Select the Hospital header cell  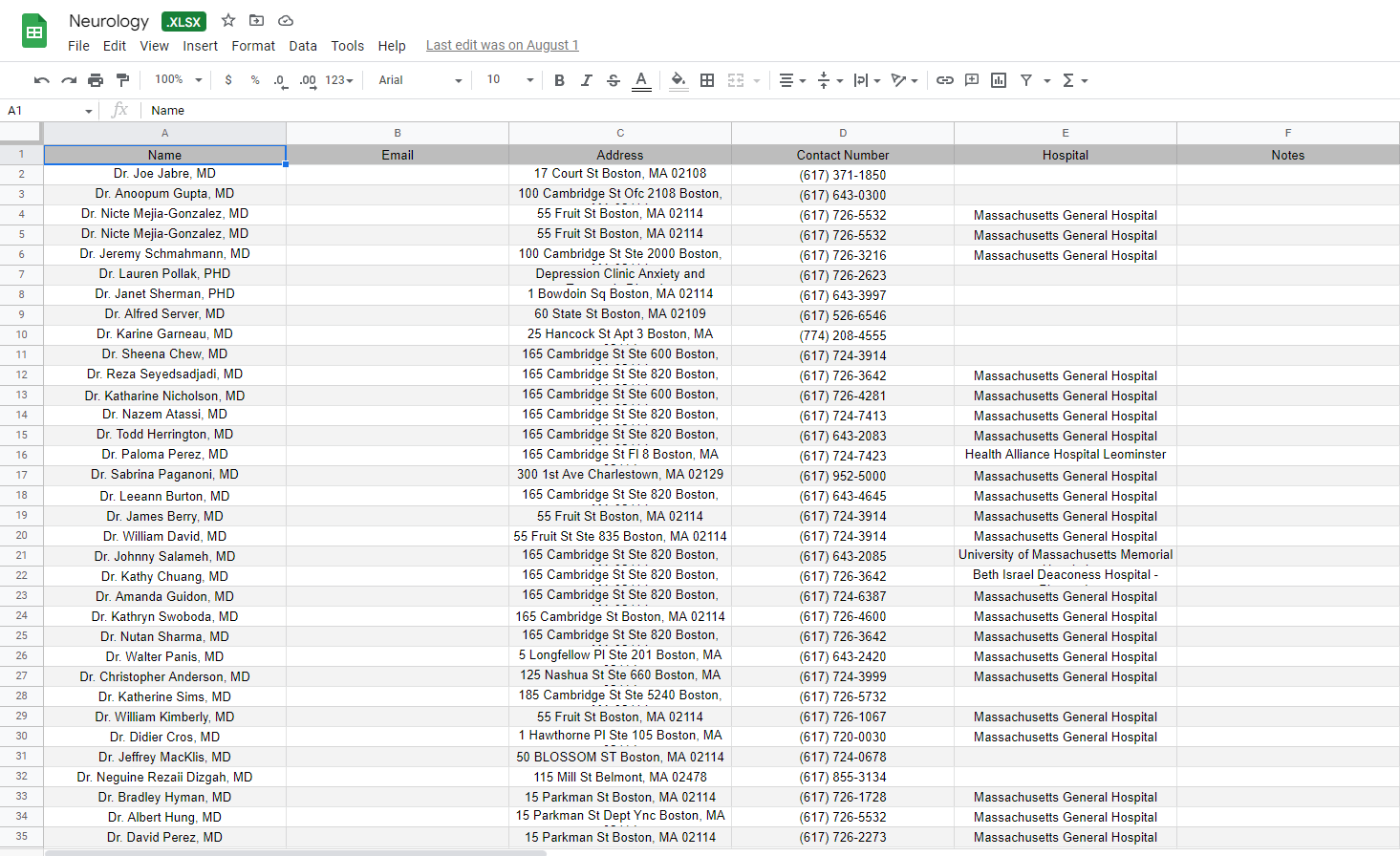point(1066,155)
